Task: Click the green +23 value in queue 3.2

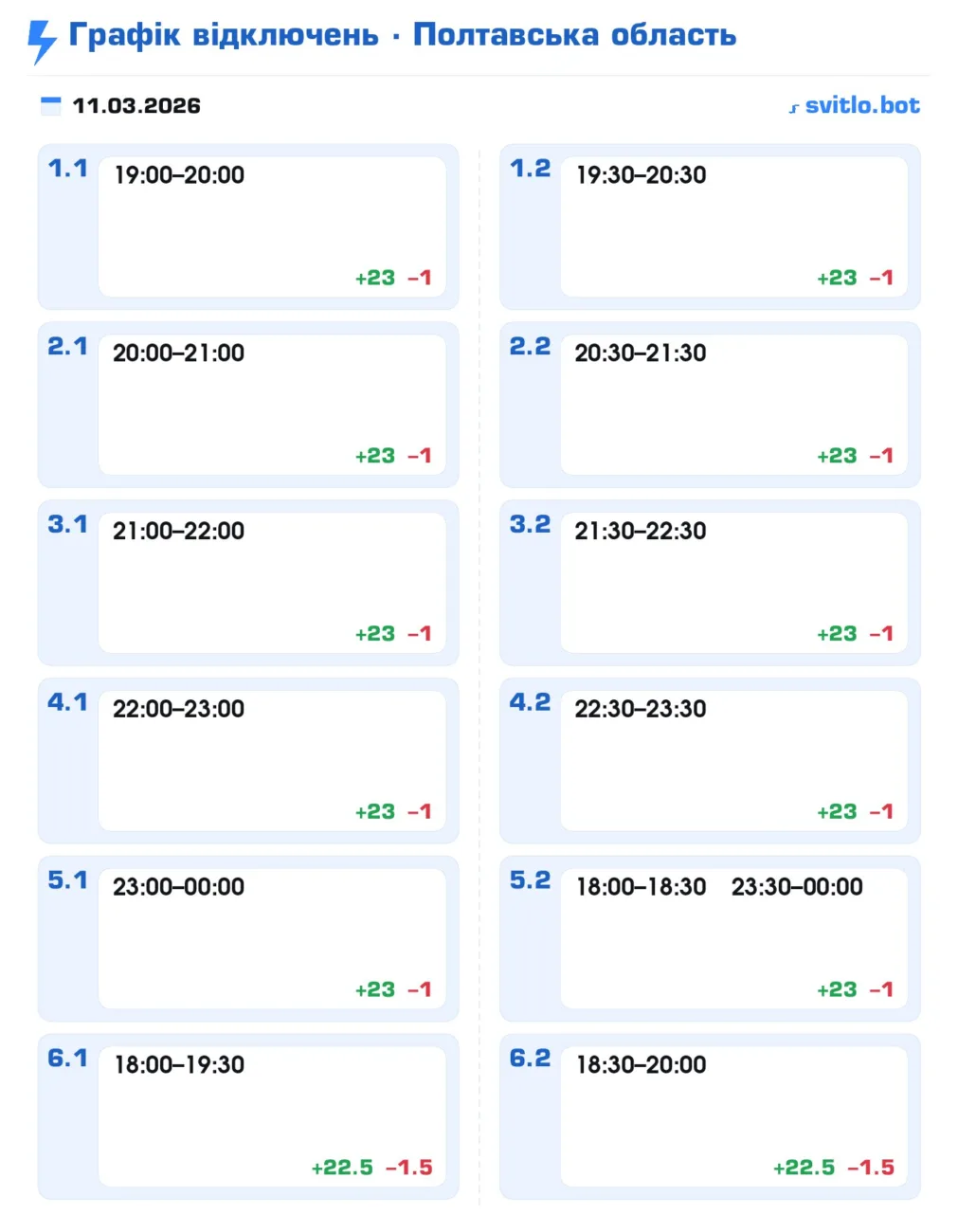Action: (x=837, y=634)
